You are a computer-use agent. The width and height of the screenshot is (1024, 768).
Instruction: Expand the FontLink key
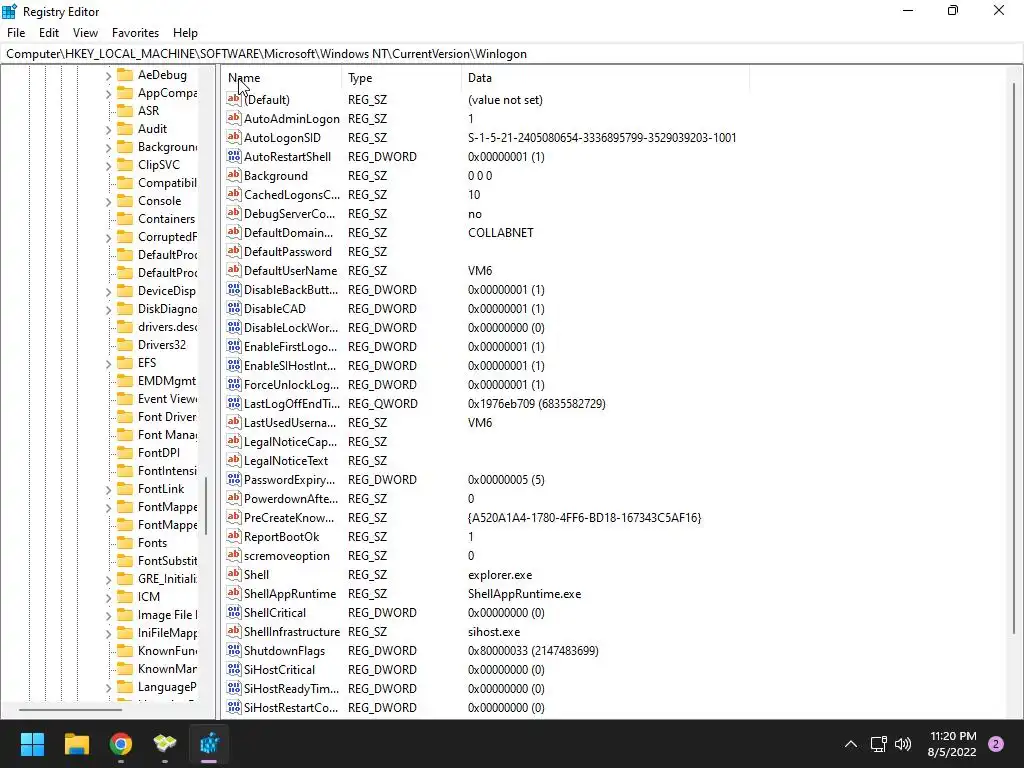point(108,489)
